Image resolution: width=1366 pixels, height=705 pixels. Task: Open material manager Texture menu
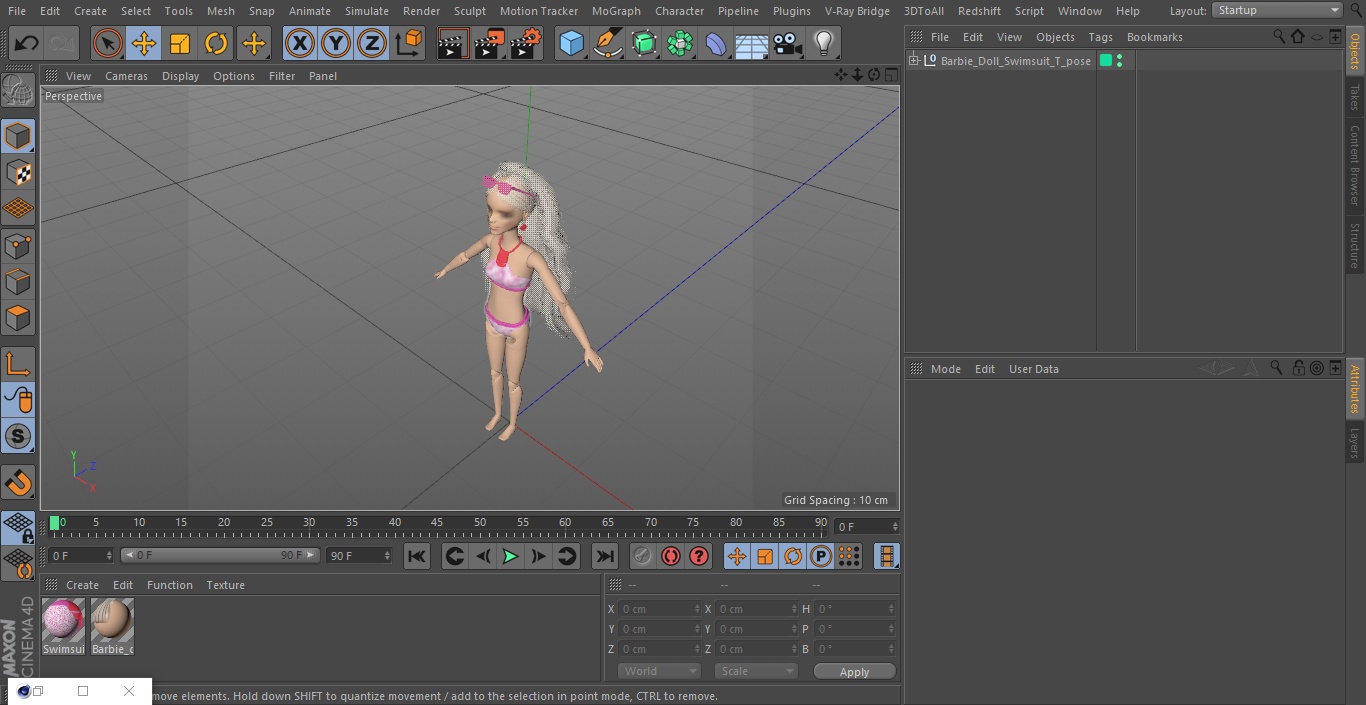pyautogui.click(x=226, y=585)
